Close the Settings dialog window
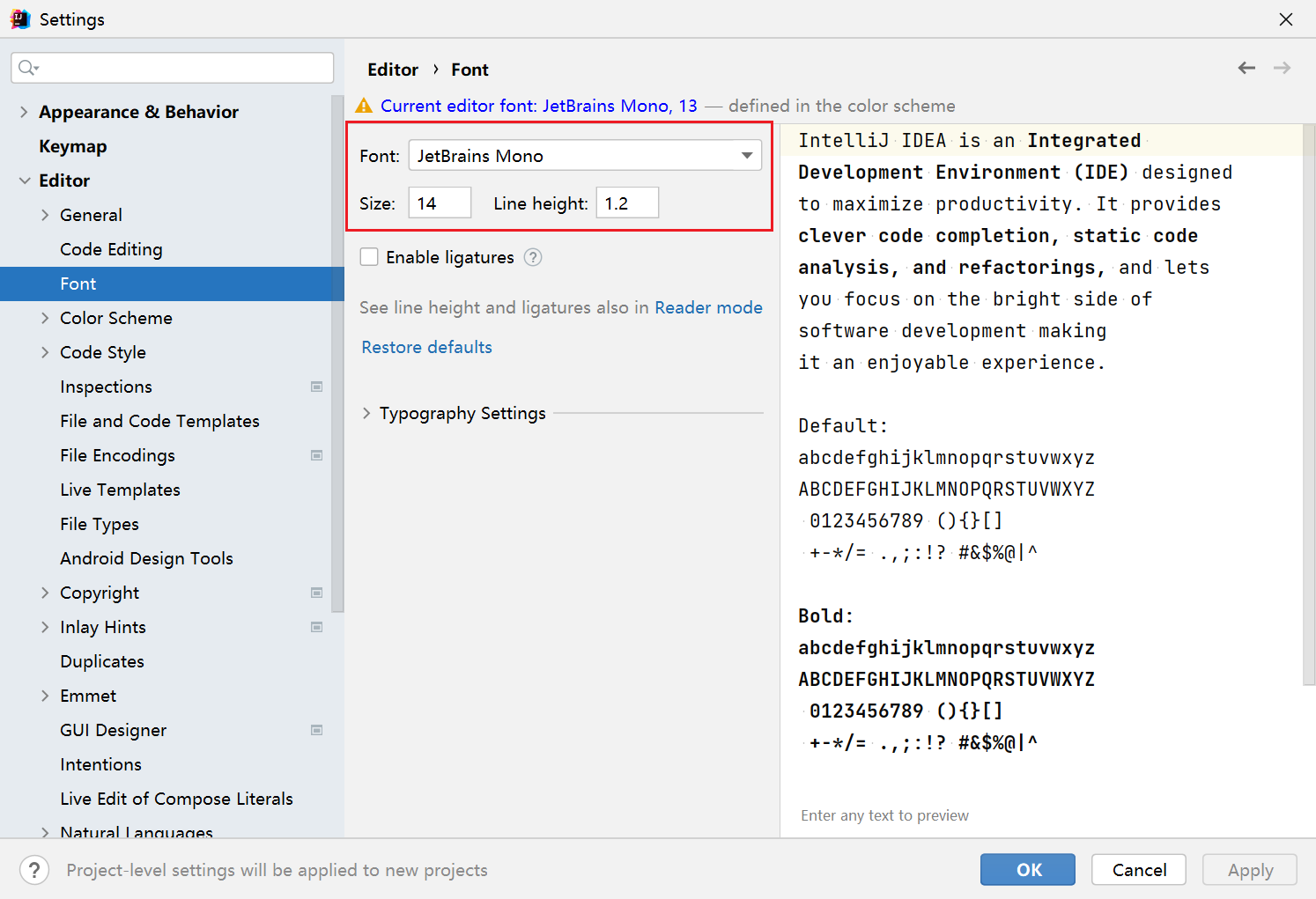 1286,19
